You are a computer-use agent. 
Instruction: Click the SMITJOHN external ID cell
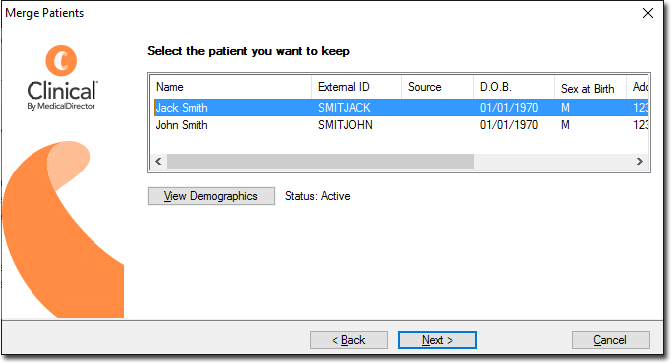[345, 125]
